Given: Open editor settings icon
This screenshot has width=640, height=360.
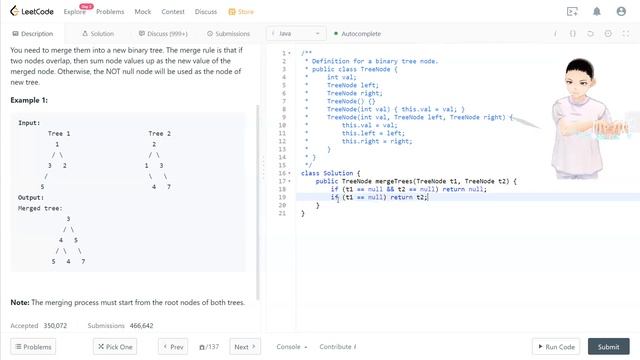Looking at the screenshot, I should 608,34.
